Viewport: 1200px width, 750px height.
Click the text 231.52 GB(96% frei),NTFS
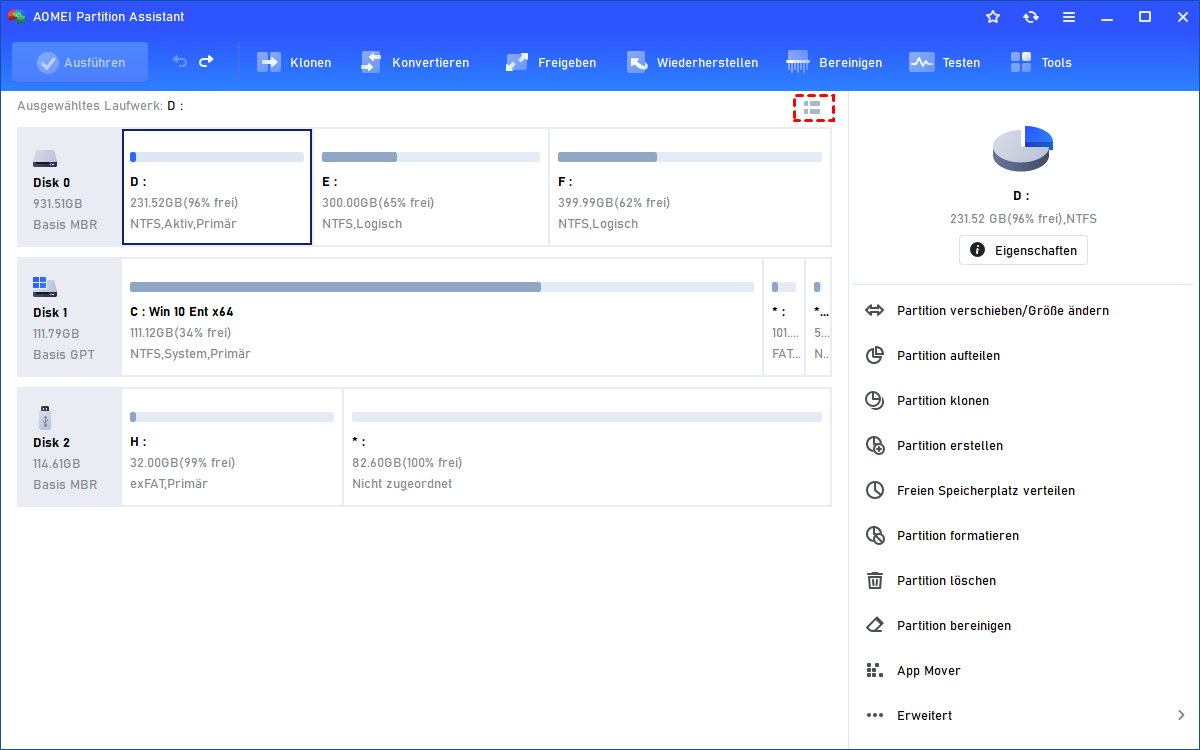point(1023,218)
